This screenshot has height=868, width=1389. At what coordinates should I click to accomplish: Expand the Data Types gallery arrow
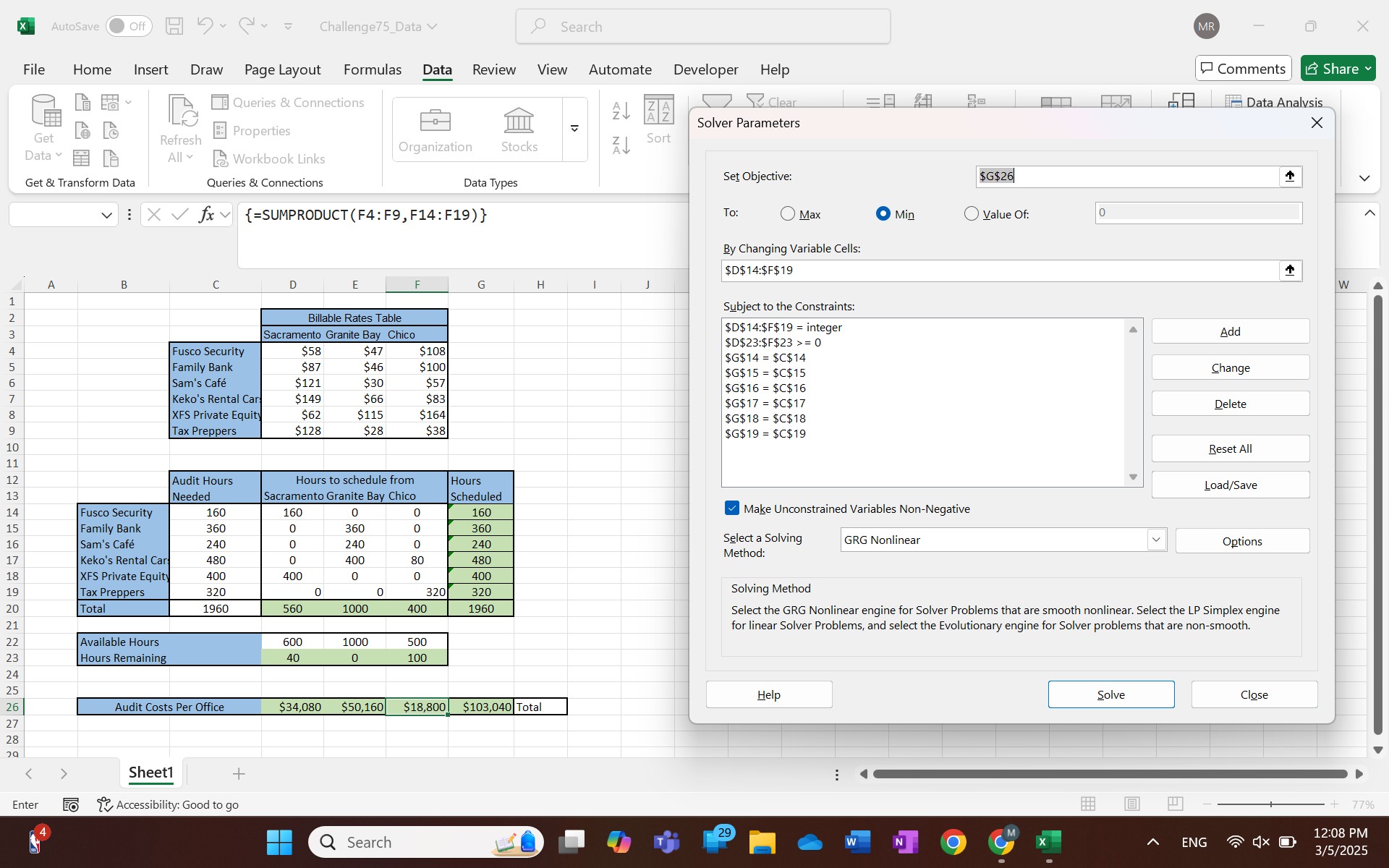point(574,129)
